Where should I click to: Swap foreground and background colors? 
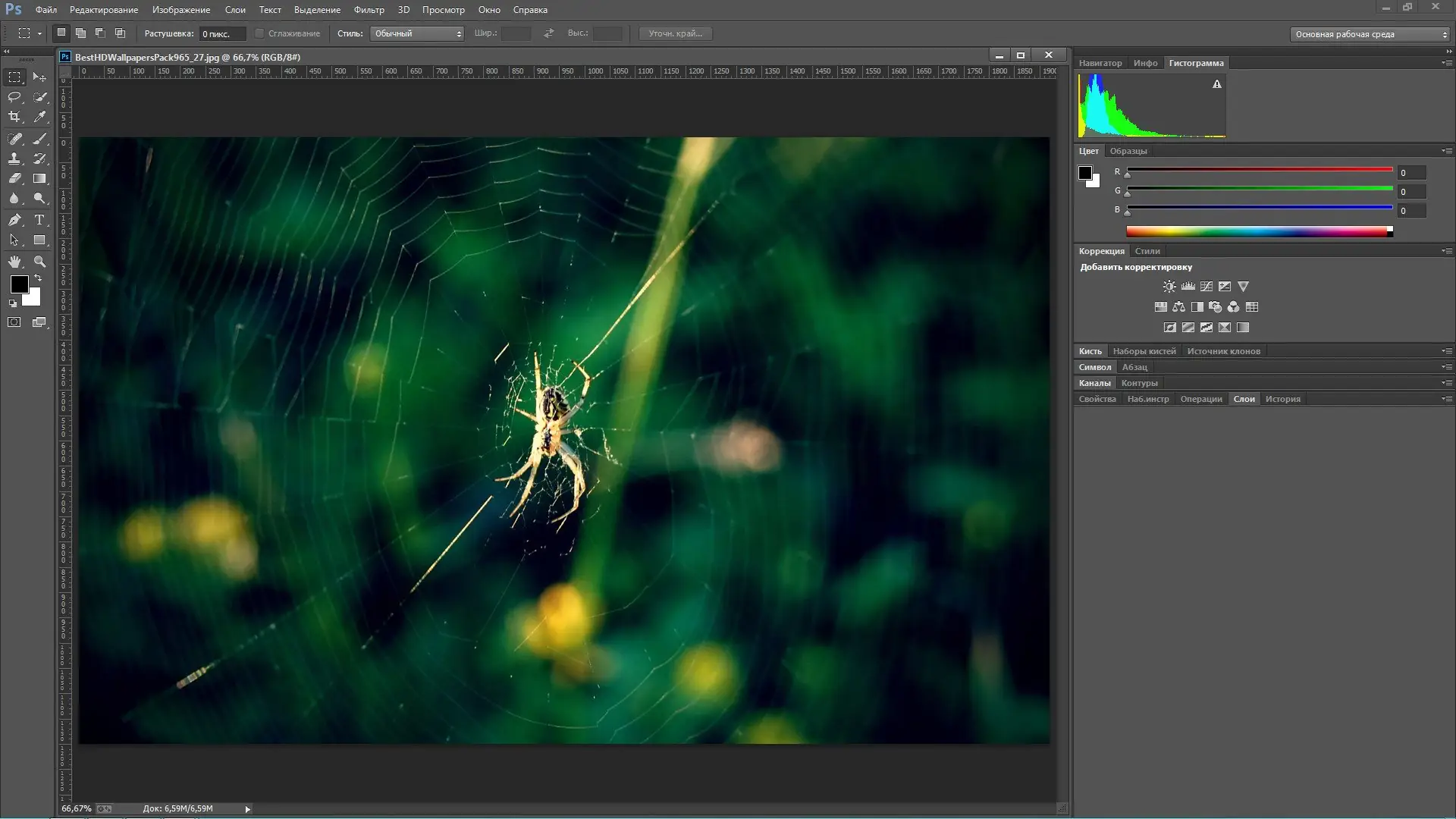[x=38, y=278]
